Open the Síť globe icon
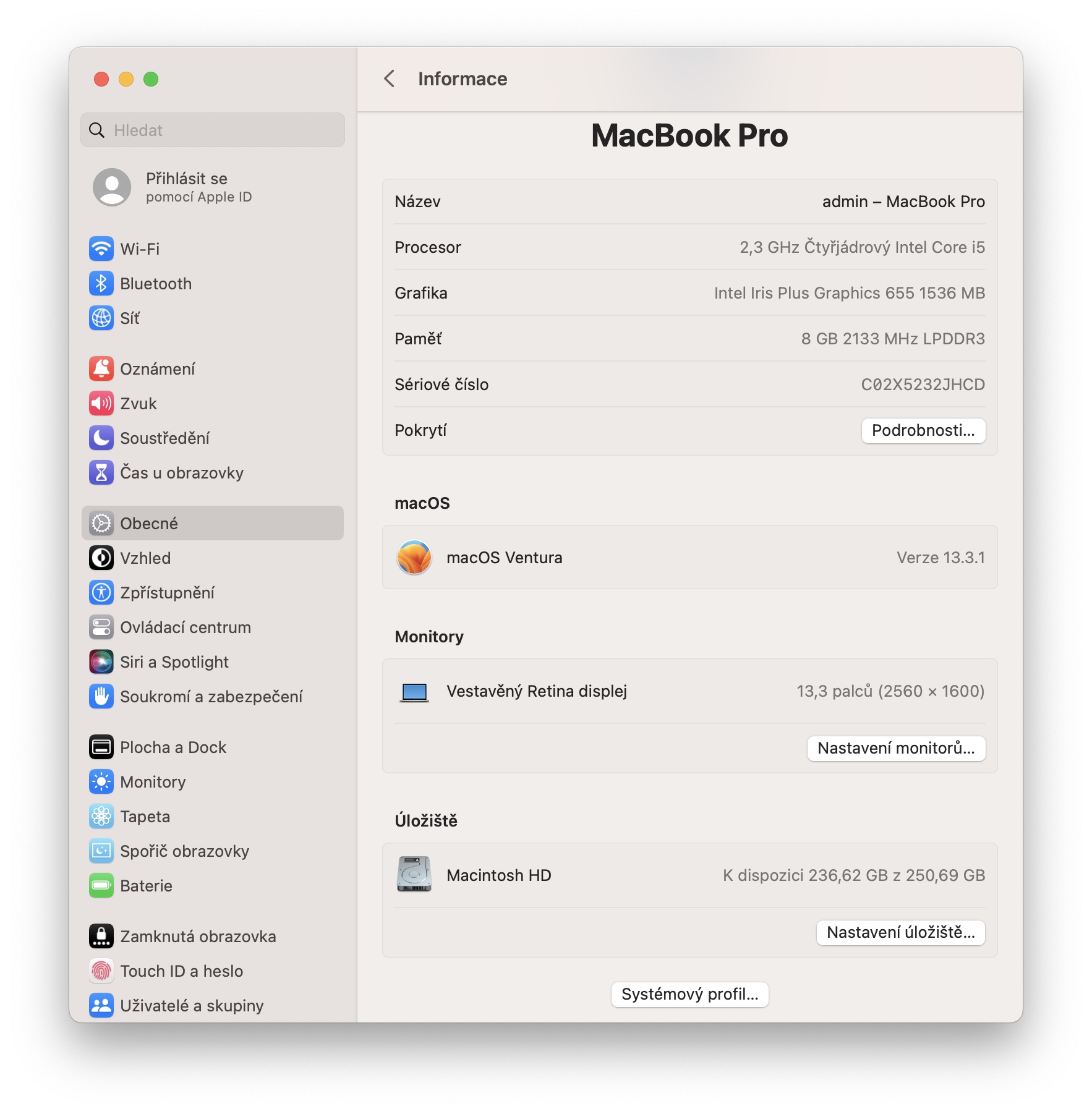 101,318
